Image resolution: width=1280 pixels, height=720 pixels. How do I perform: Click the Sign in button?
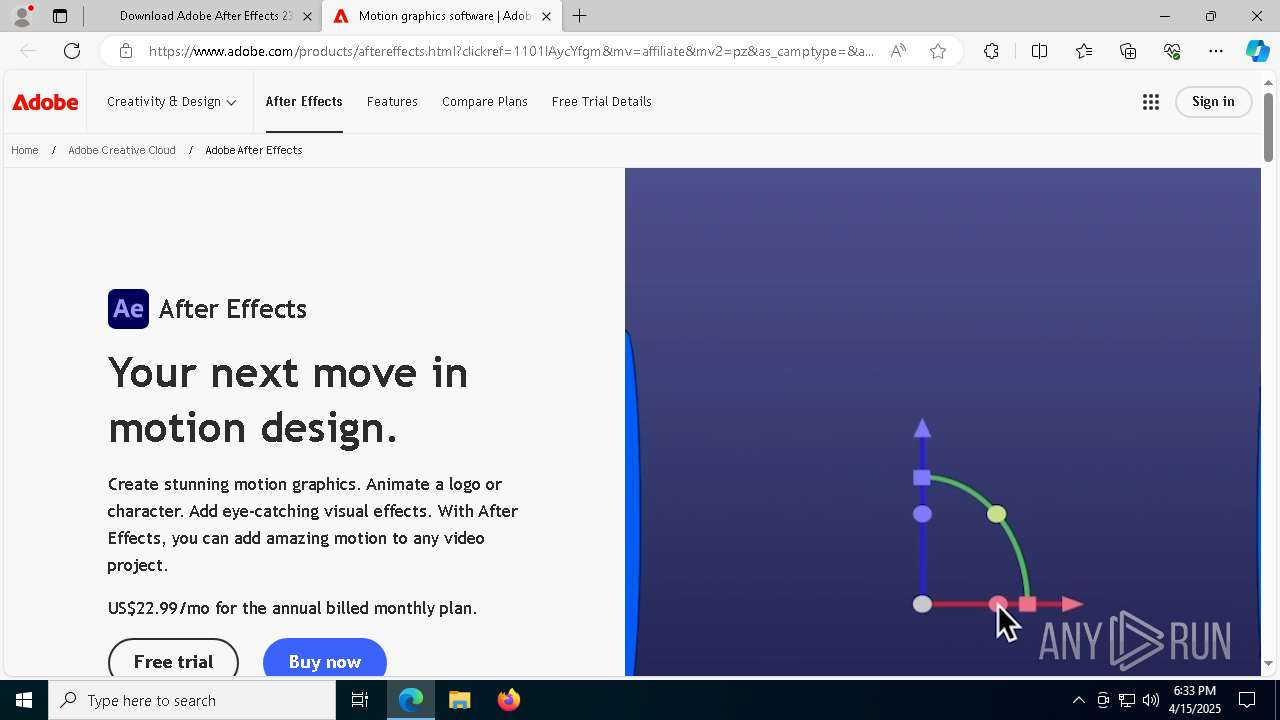point(1213,102)
